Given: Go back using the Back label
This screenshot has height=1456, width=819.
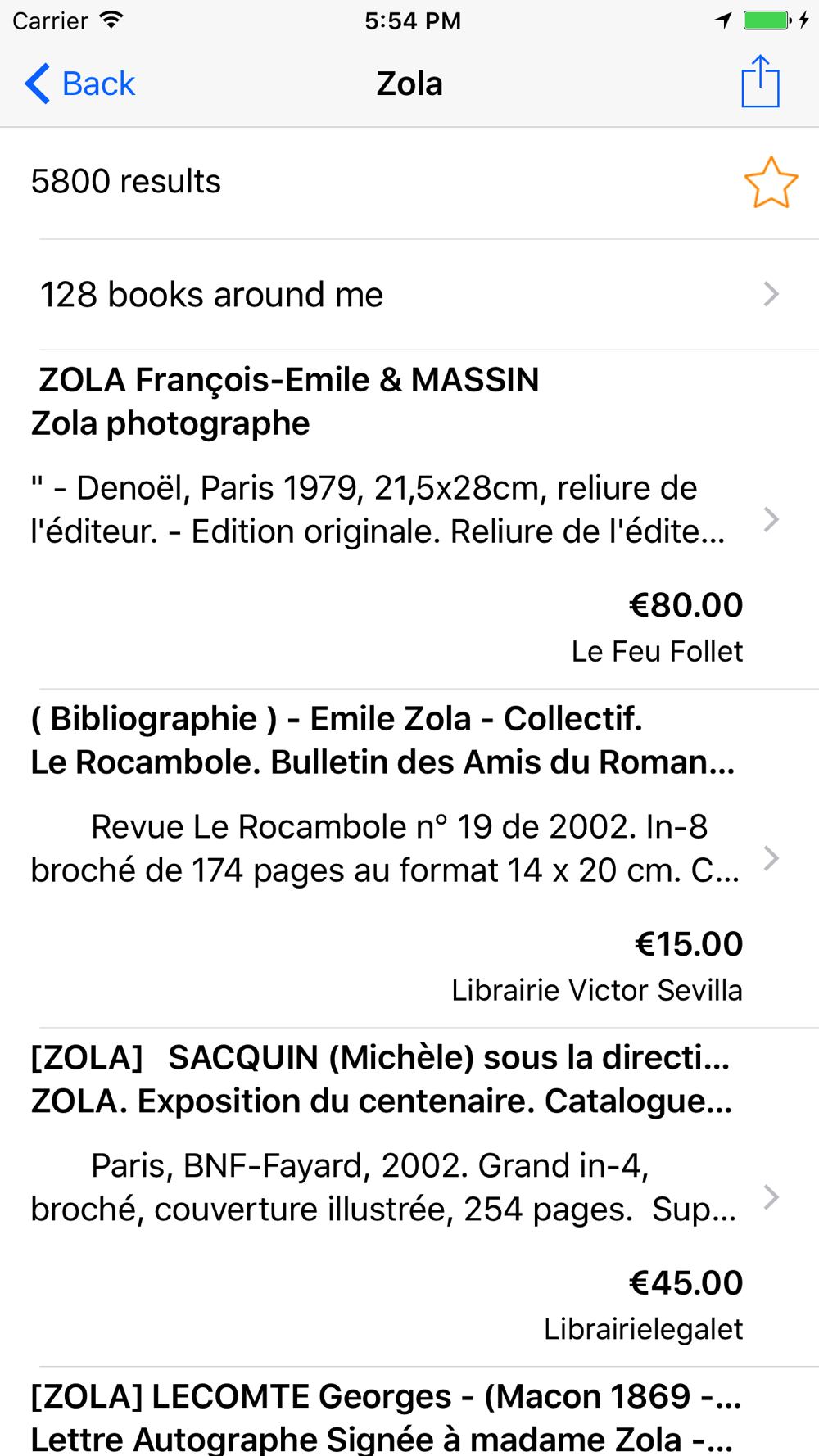Looking at the screenshot, I should coord(98,84).
